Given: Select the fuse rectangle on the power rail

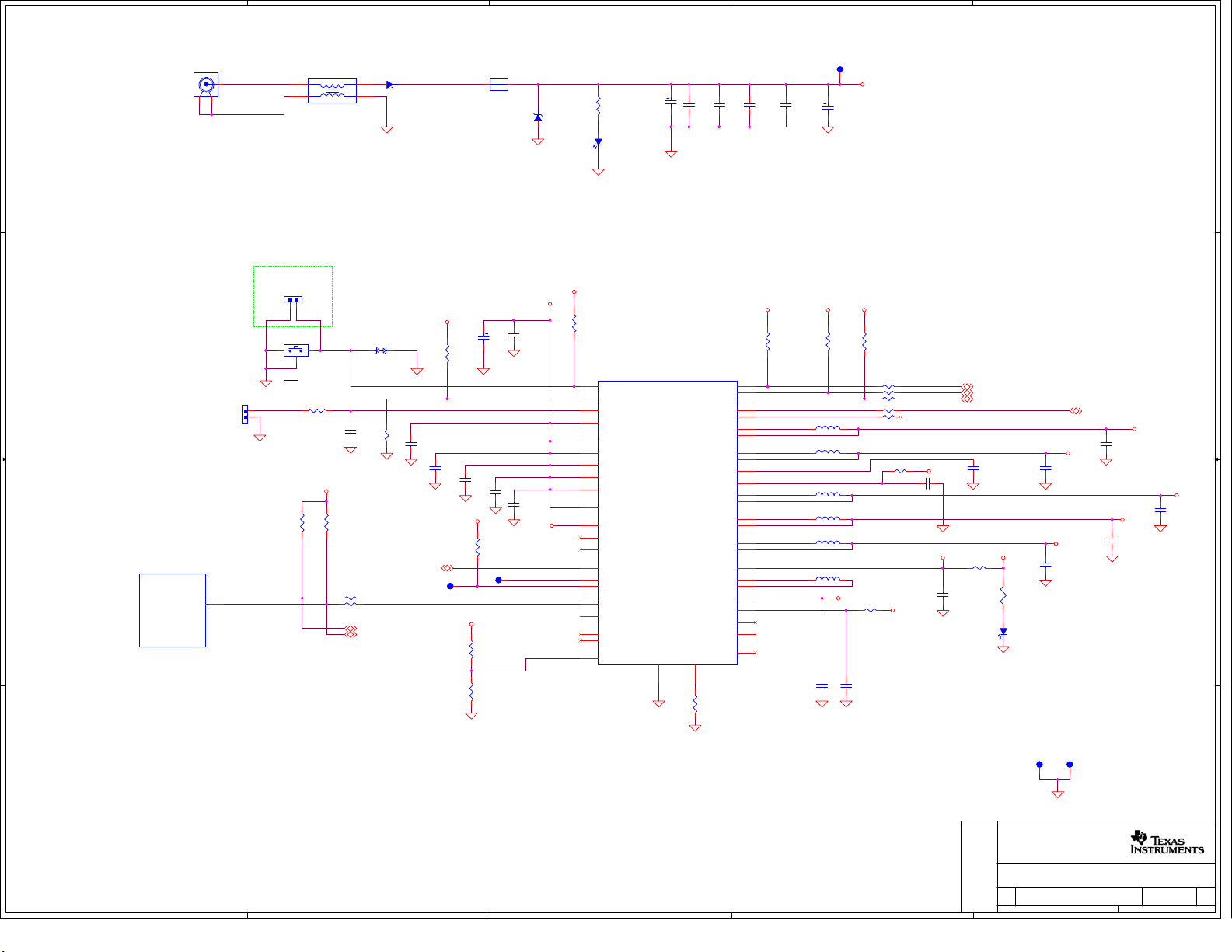Looking at the screenshot, I should (x=499, y=85).
